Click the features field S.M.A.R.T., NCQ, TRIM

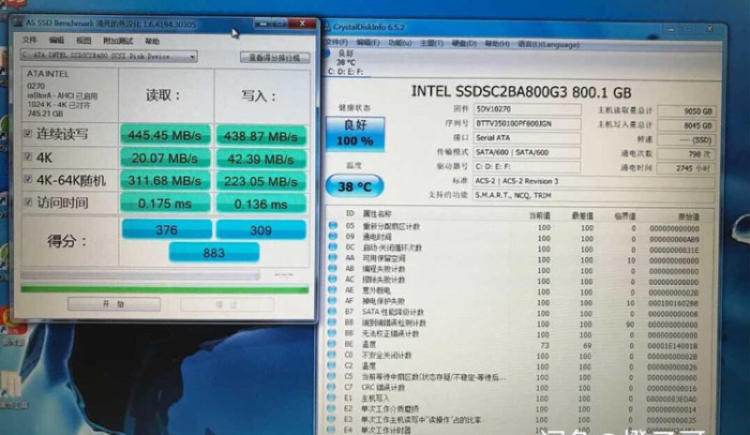point(594,195)
